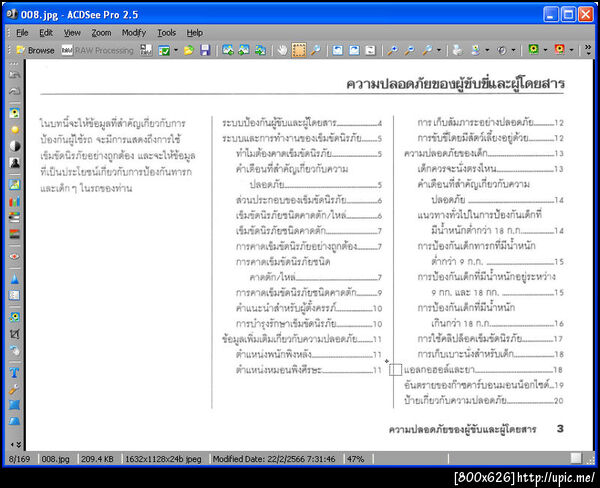Click the Modified Date status bar entry
The width and height of the screenshot is (600, 488).
(x=274, y=459)
